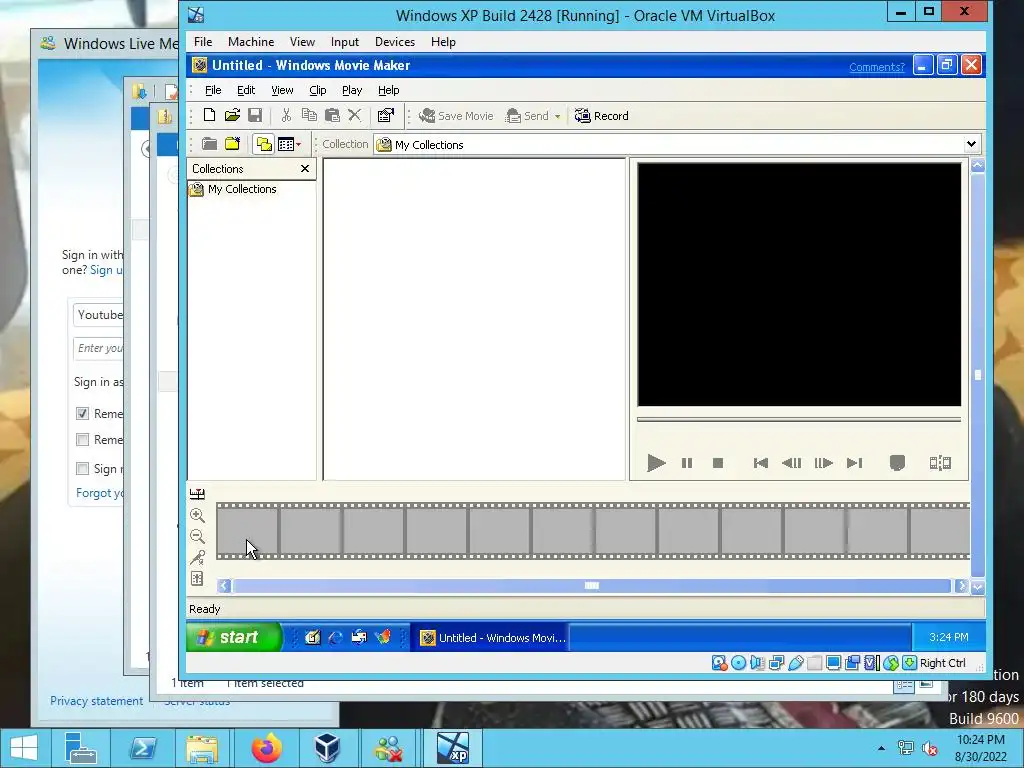
Task: Click the Save Movie button
Action: tap(456, 116)
